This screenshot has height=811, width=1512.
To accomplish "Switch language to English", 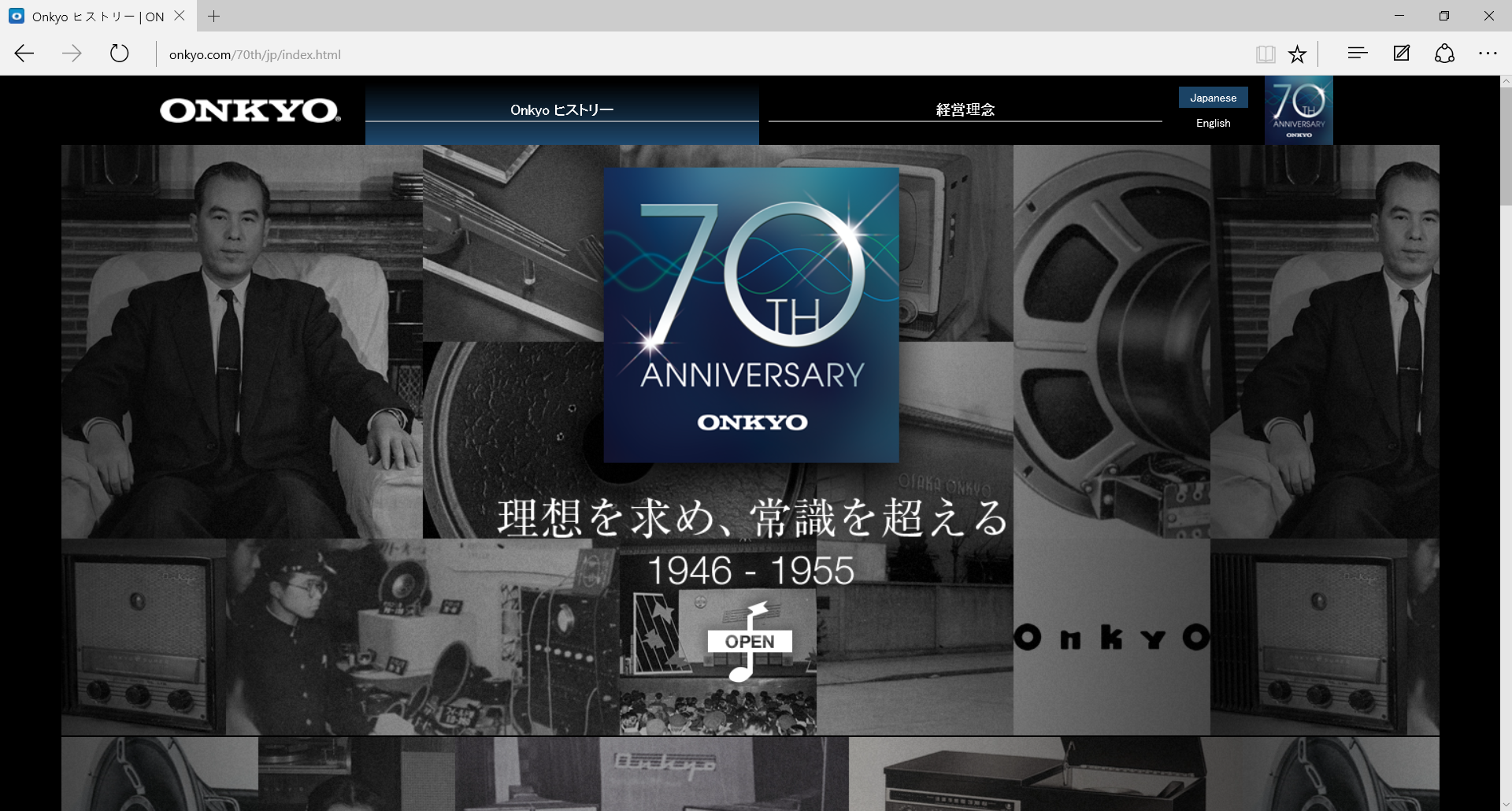I will click(x=1214, y=123).
